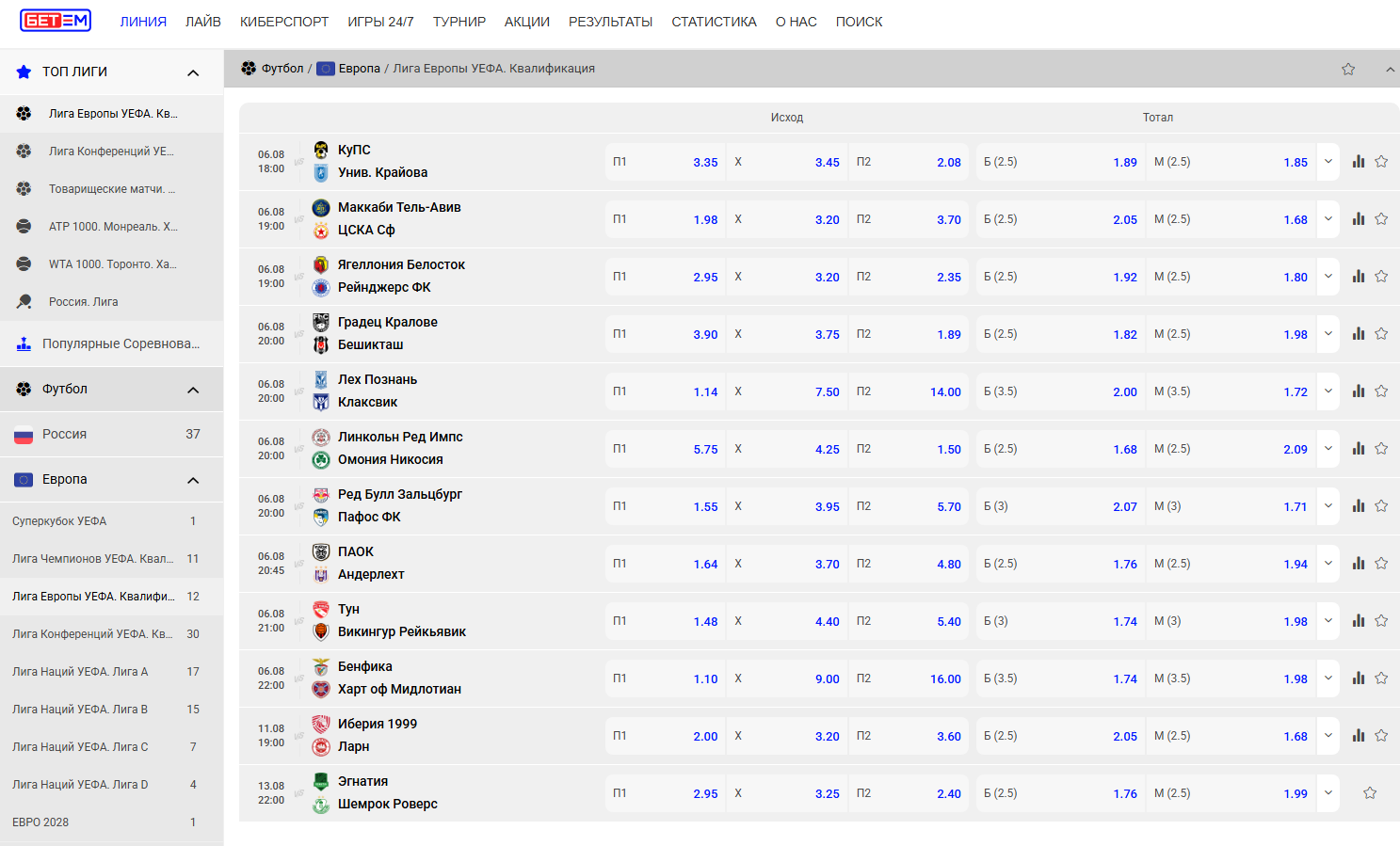This screenshot has width=1400, height=846.
Task: Favorite the whole league with header star
Action: click(1348, 69)
